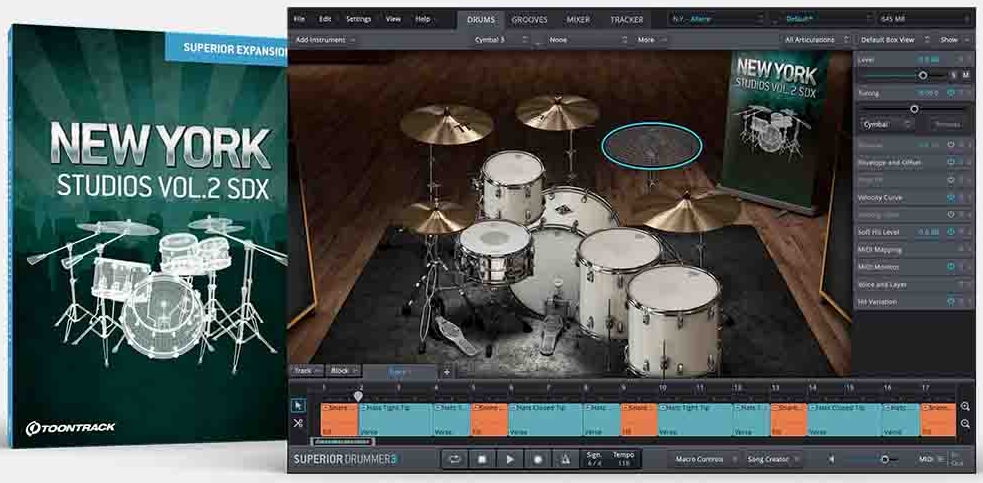Screen dimensions: 983x483
Task: Switch to the Tracker tab
Action: coord(626,19)
